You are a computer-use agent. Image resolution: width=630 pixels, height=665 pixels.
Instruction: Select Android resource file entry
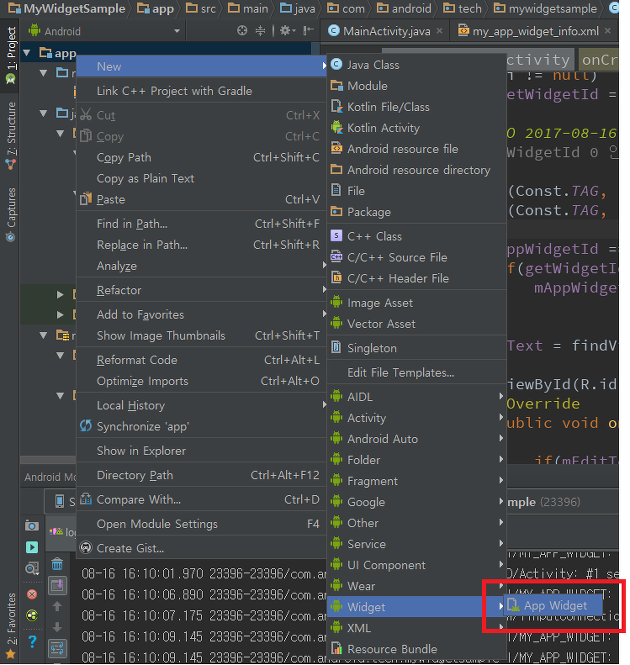click(417, 149)
